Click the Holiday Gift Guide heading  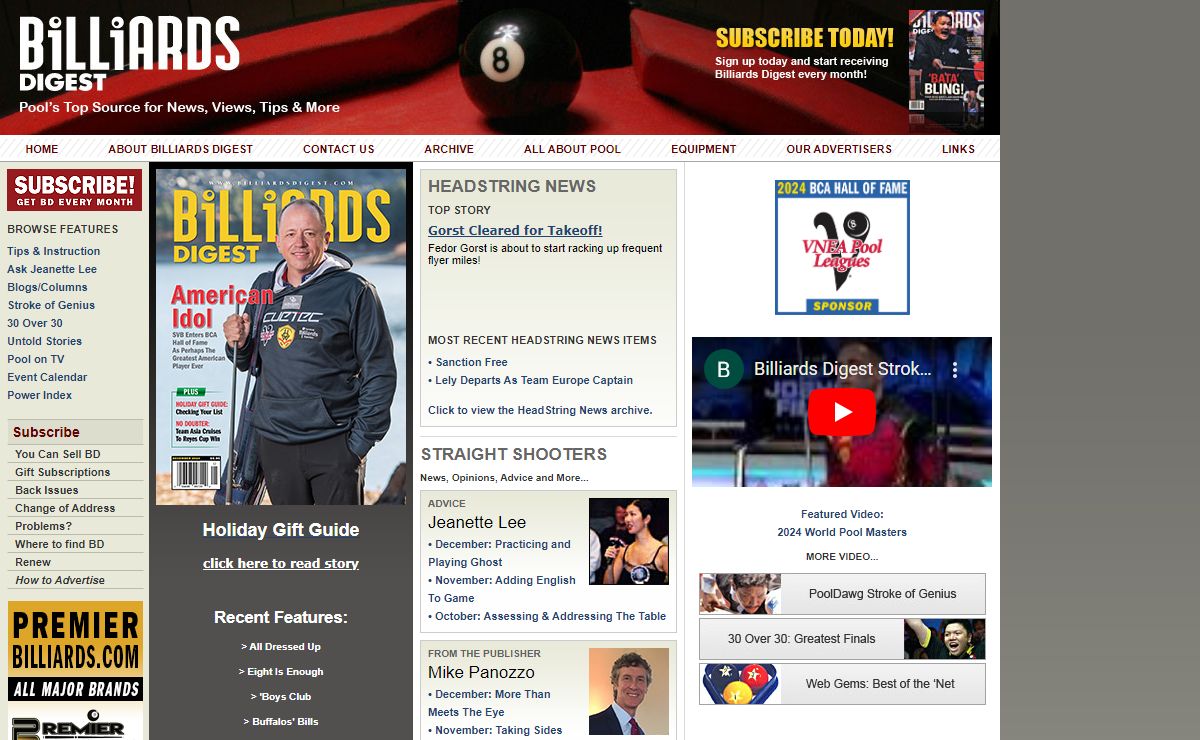[281, 530]
